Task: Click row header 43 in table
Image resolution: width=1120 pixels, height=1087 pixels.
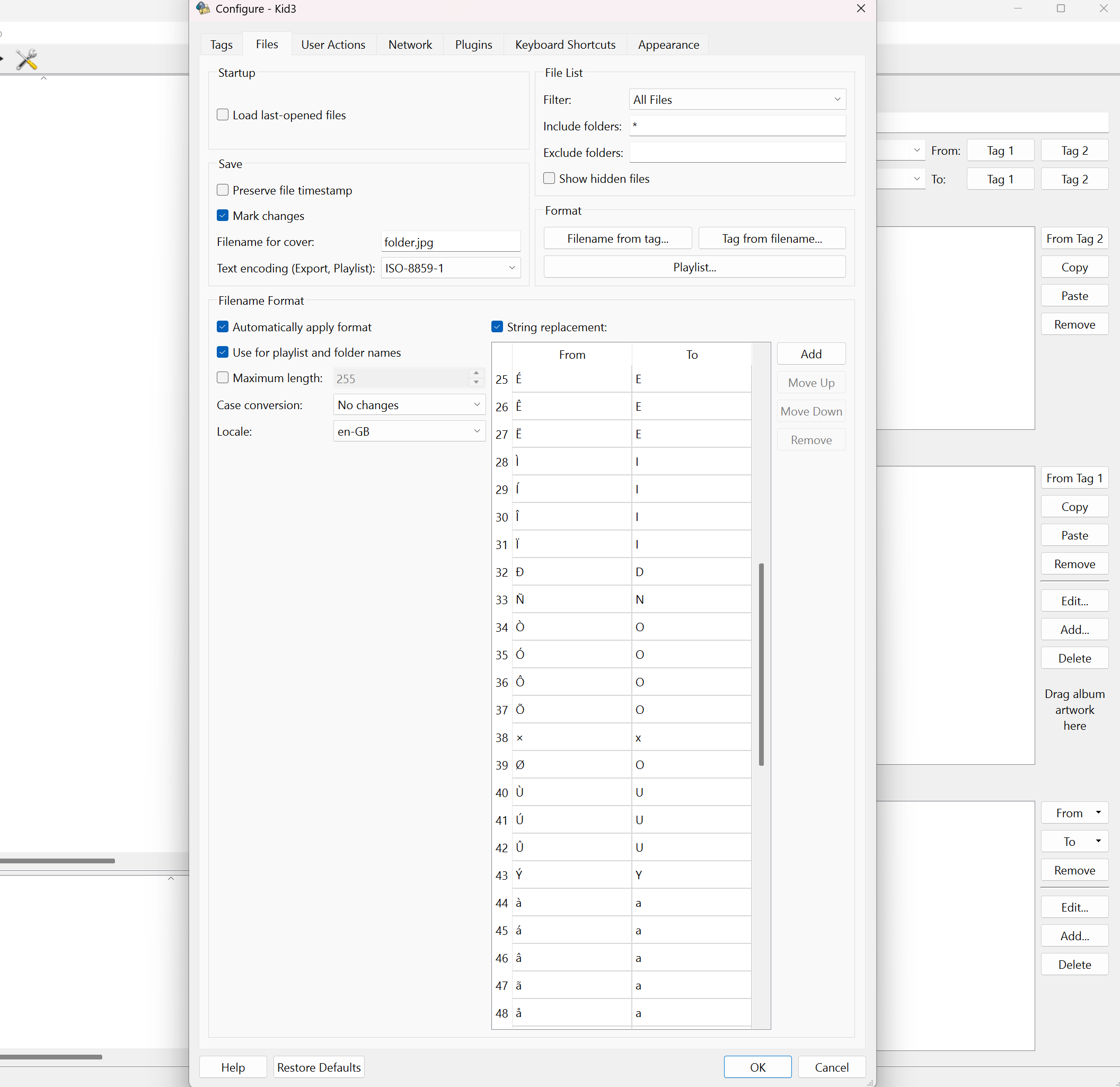Action: click(502, 875)
